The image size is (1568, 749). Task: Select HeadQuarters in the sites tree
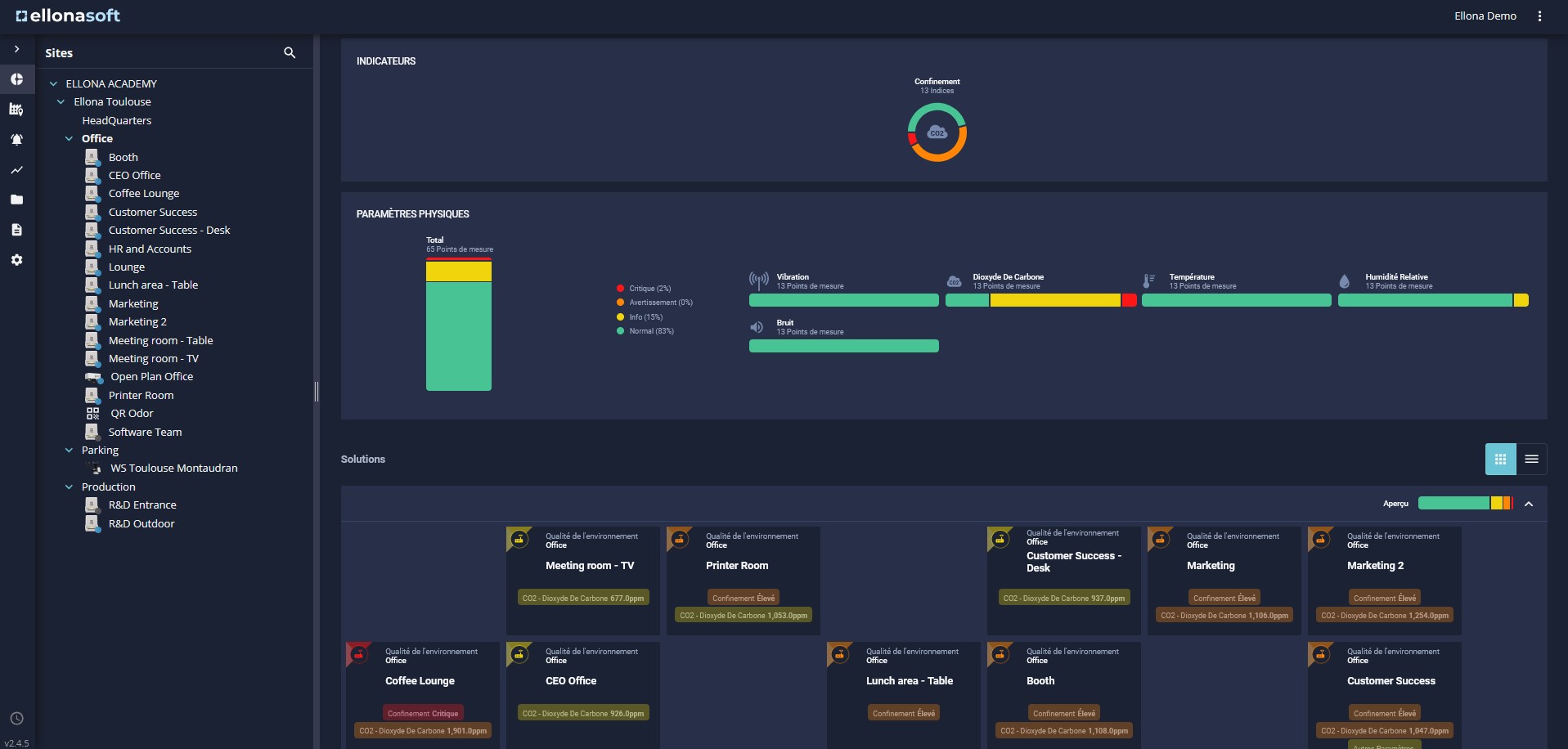[x=117, y=120]
